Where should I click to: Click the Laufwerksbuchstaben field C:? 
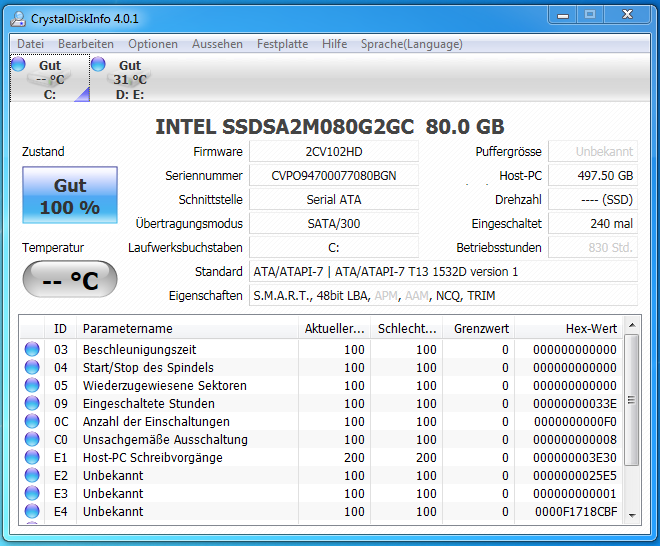point(334,248)
